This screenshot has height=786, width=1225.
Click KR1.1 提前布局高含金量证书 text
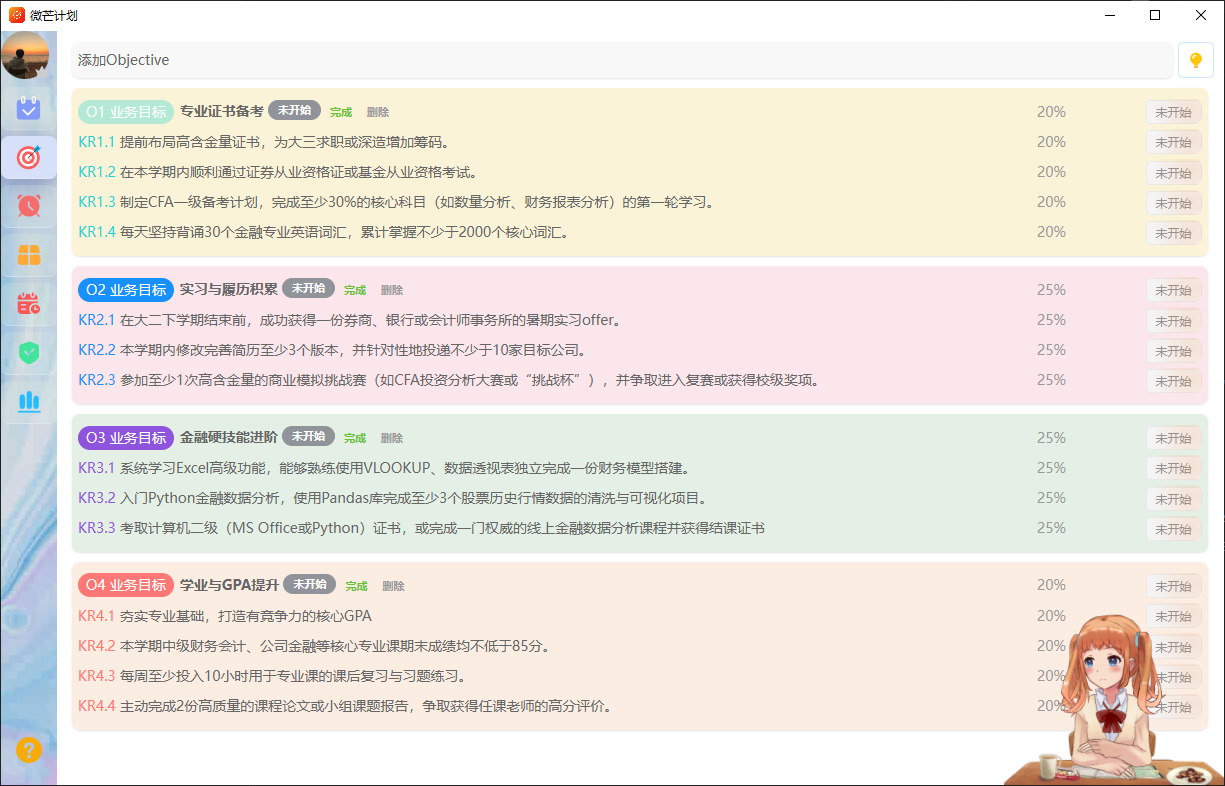click(264, 142)
